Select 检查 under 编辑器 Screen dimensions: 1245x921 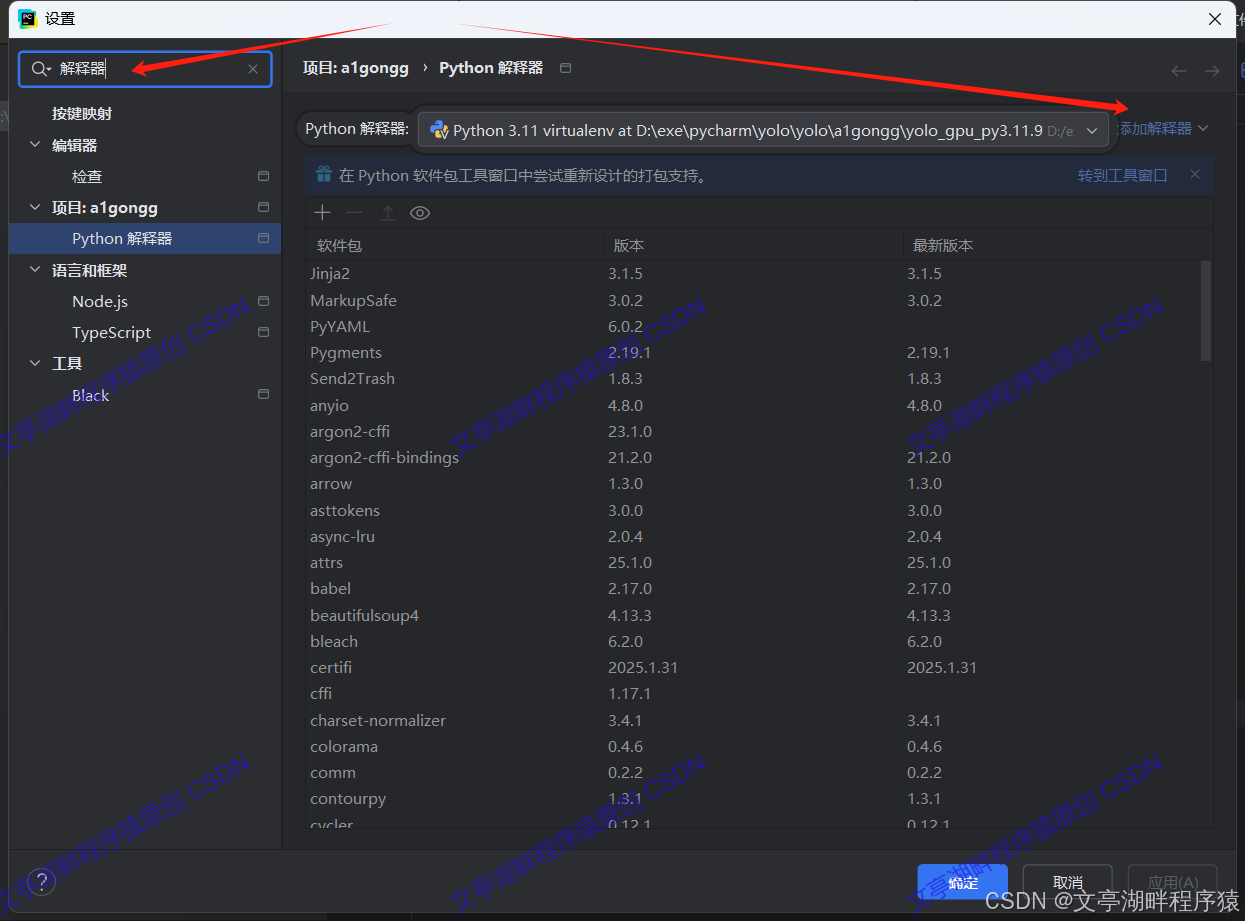[x=87, y=176]
